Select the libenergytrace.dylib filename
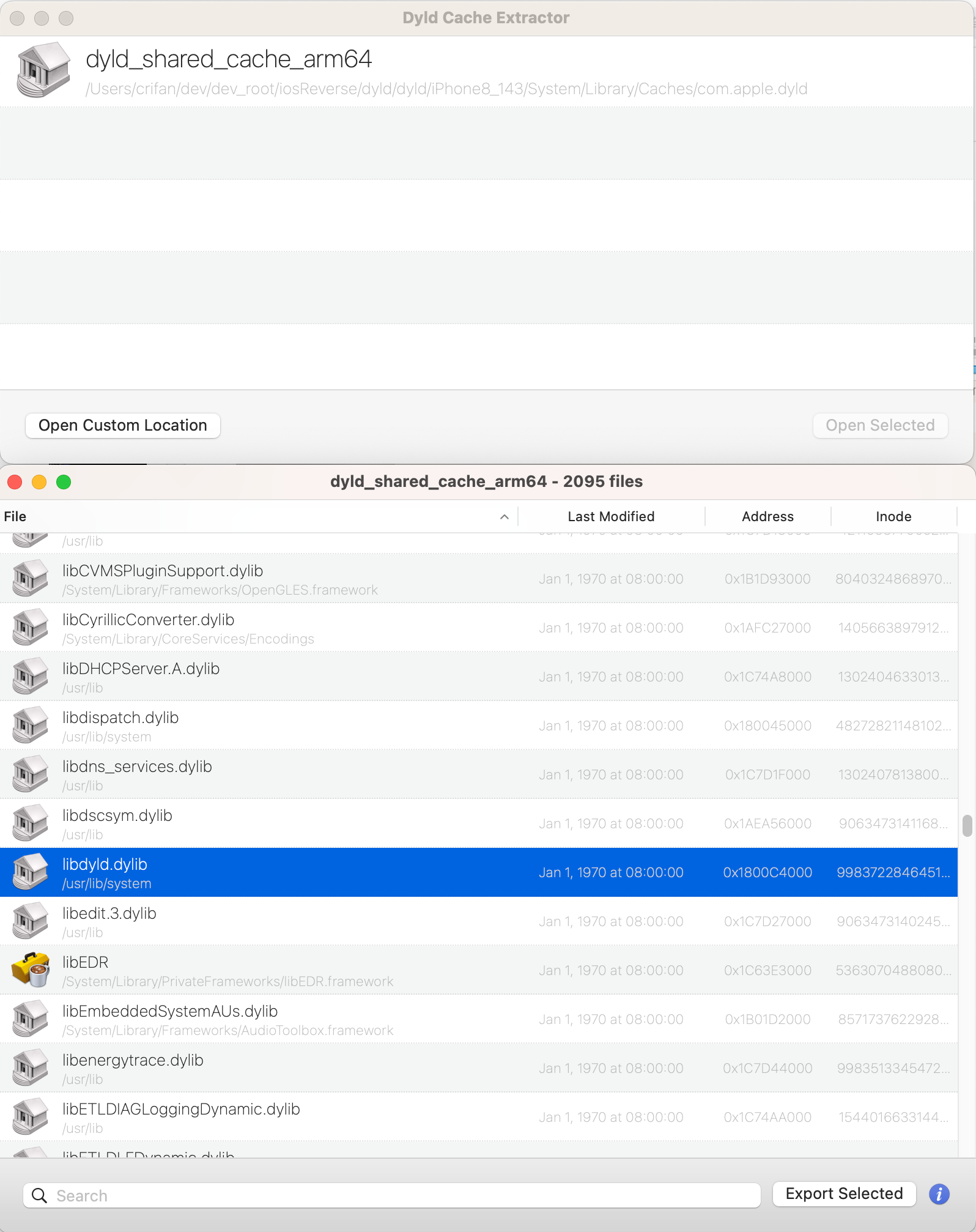The height and width of the screenshot is (1232, 976). (133, 1060)
